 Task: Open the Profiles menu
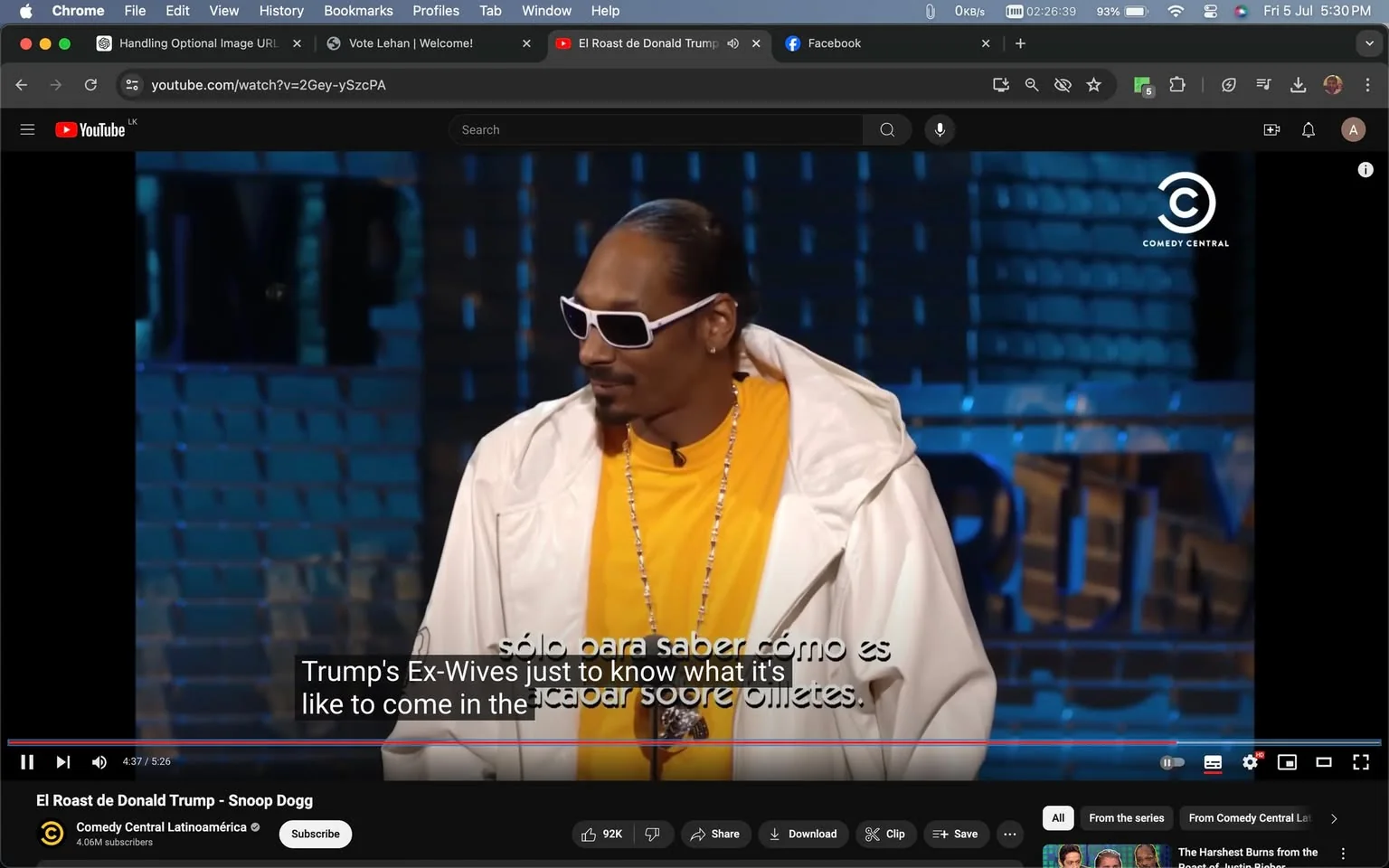pos(436,11)
